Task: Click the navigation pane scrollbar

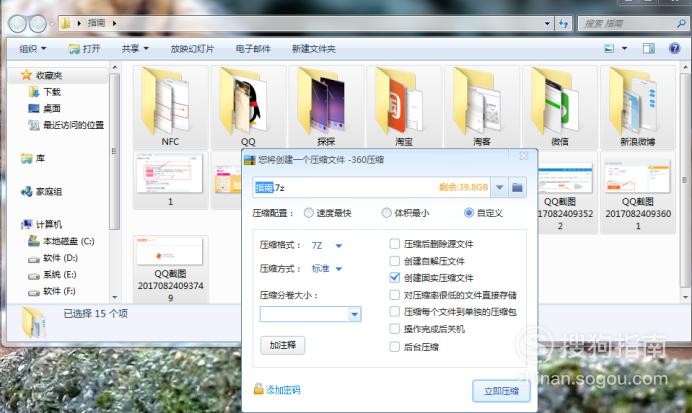Action: coord(115,150)
